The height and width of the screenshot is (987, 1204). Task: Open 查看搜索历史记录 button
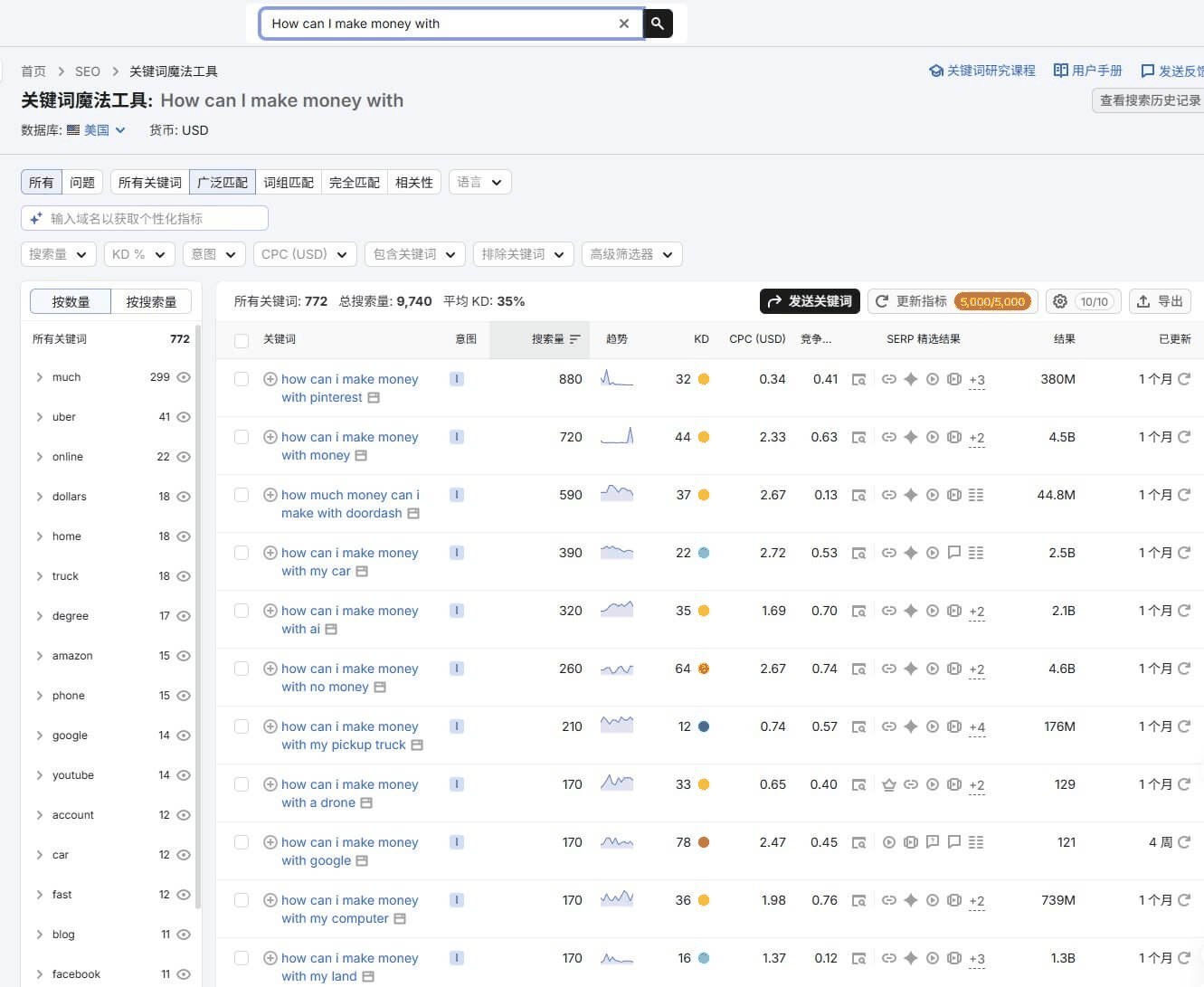click(1149, 100)
